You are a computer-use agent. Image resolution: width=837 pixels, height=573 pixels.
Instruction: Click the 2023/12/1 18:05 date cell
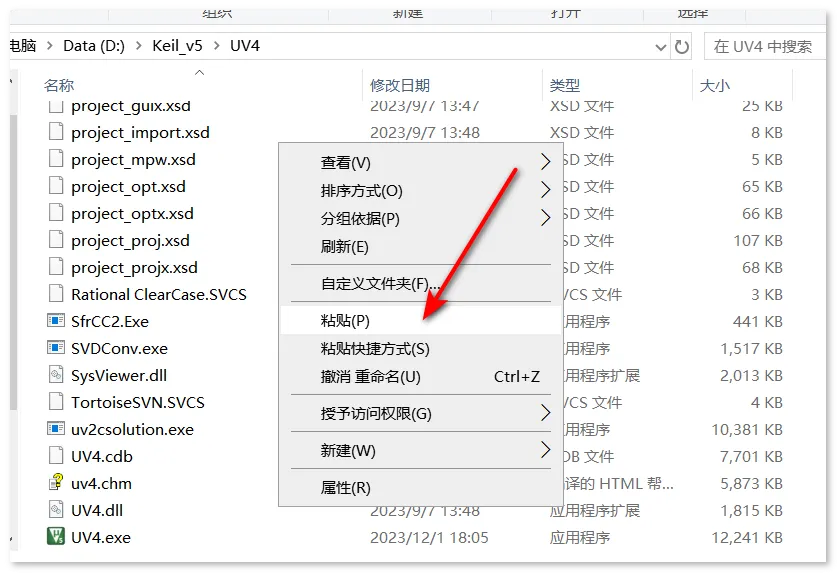[429, 537]
